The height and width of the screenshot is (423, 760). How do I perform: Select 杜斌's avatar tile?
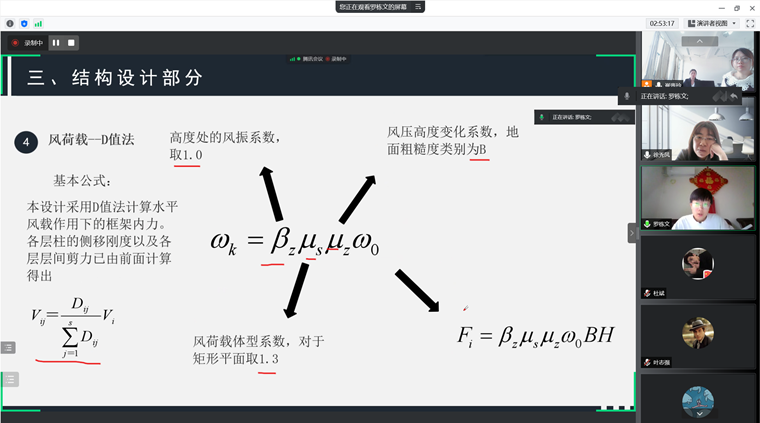pos(697,266)
